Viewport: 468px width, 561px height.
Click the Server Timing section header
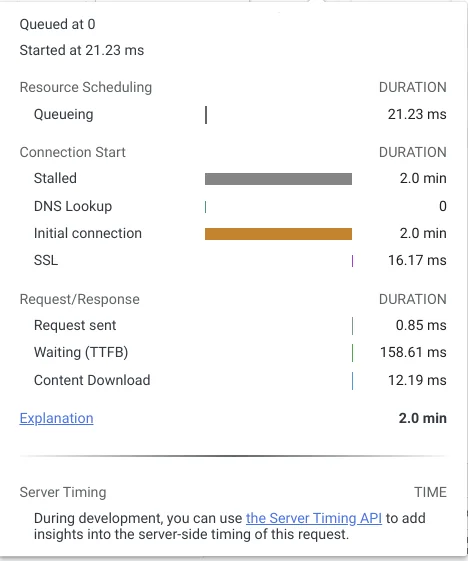coord(63,493)
